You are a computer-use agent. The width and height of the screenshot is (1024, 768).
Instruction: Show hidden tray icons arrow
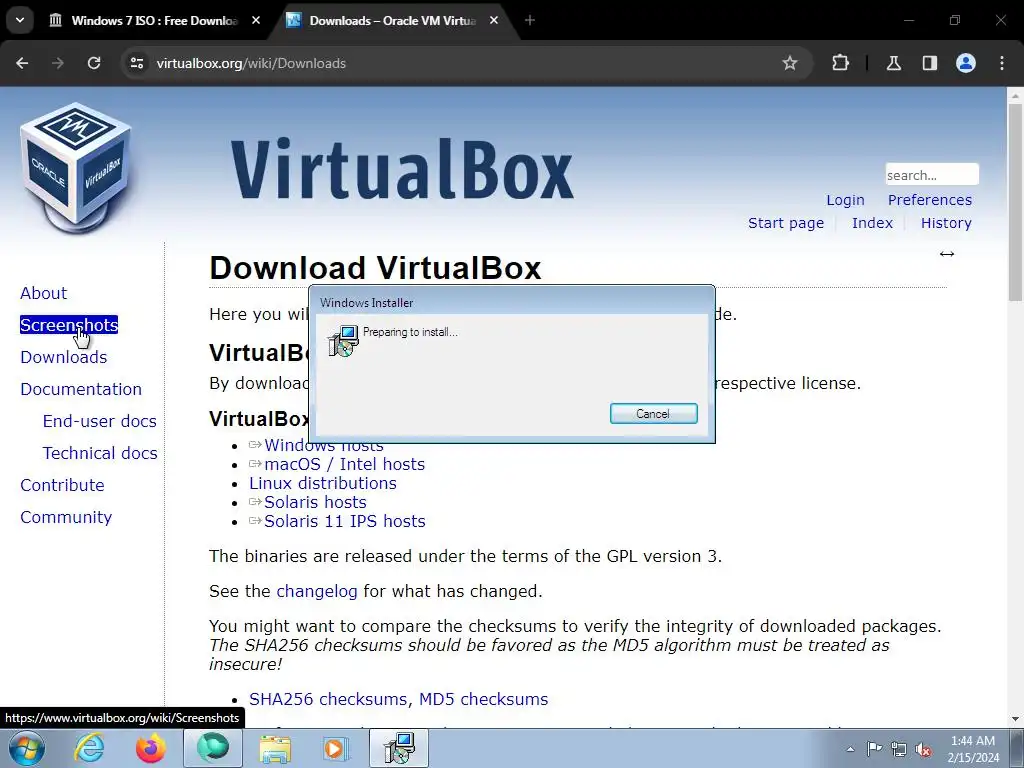tap(850, 749)
